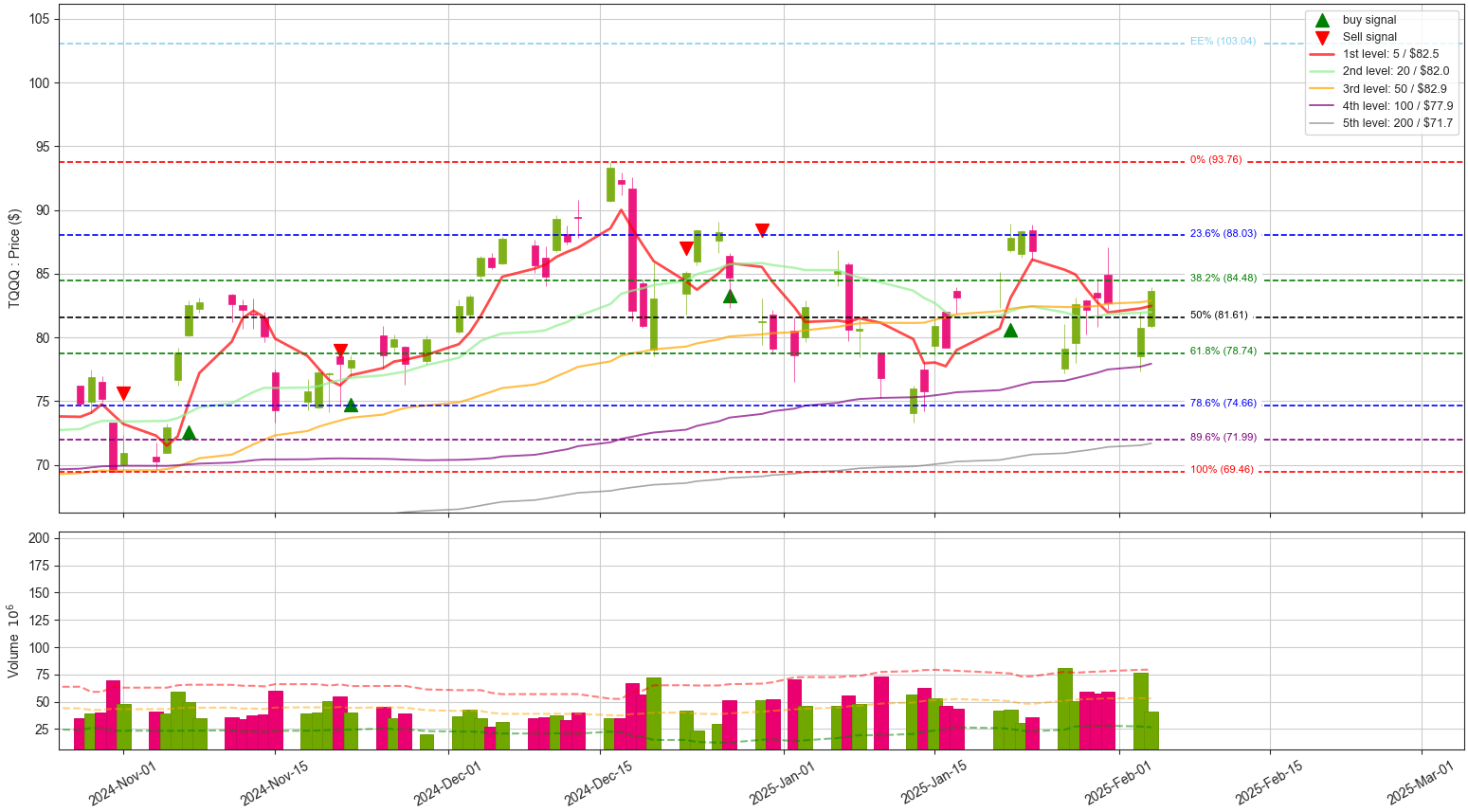
Task: Click the 150 volume axis tick
Action: coord(39,592)
